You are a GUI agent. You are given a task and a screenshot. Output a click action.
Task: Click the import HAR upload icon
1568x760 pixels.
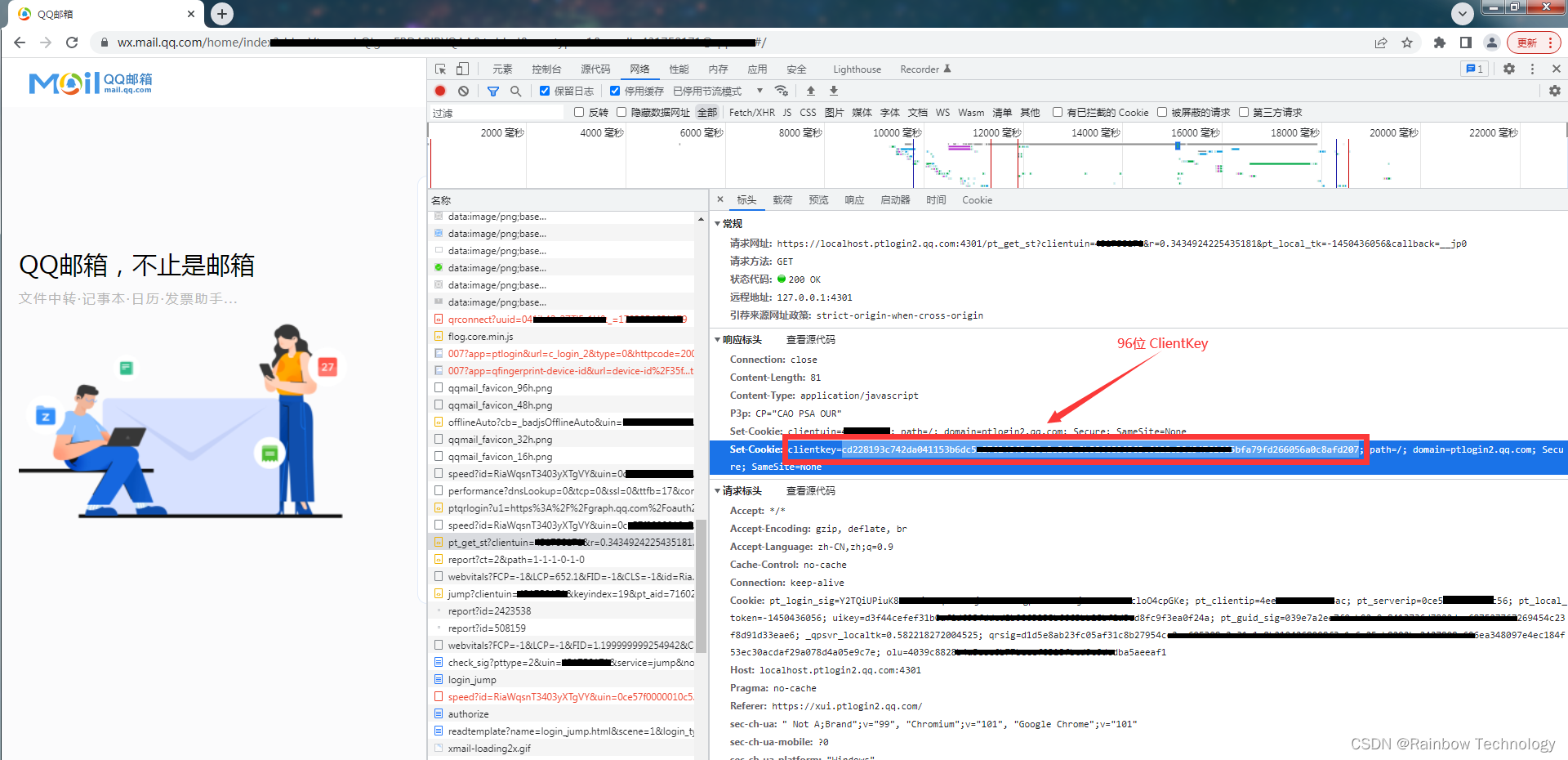(x=811, y=91)
